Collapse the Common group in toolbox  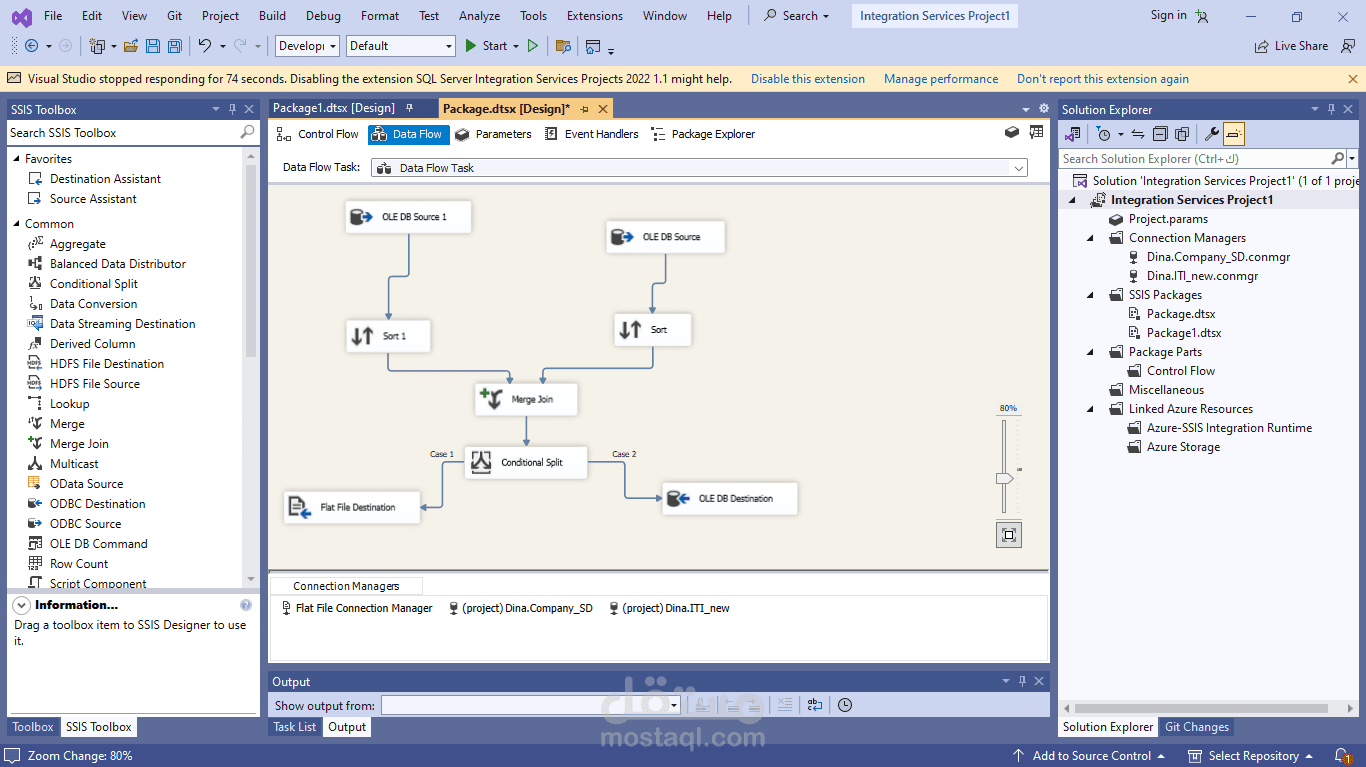[16, 224]
